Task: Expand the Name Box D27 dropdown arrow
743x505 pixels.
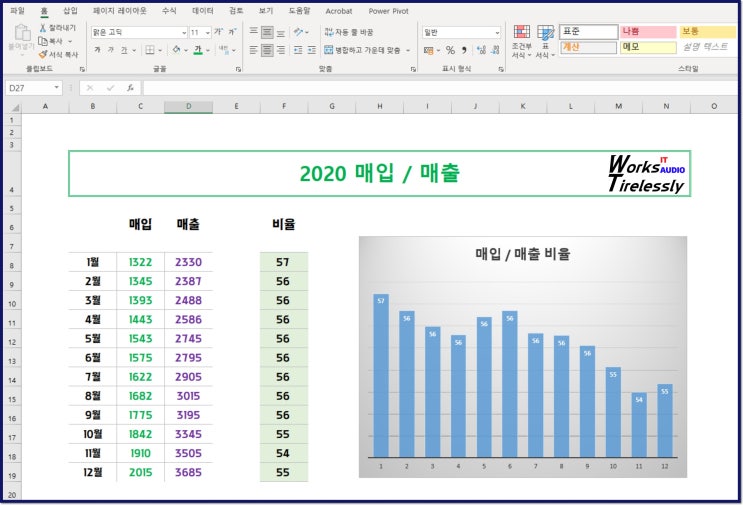Action: tap(56, 88)
